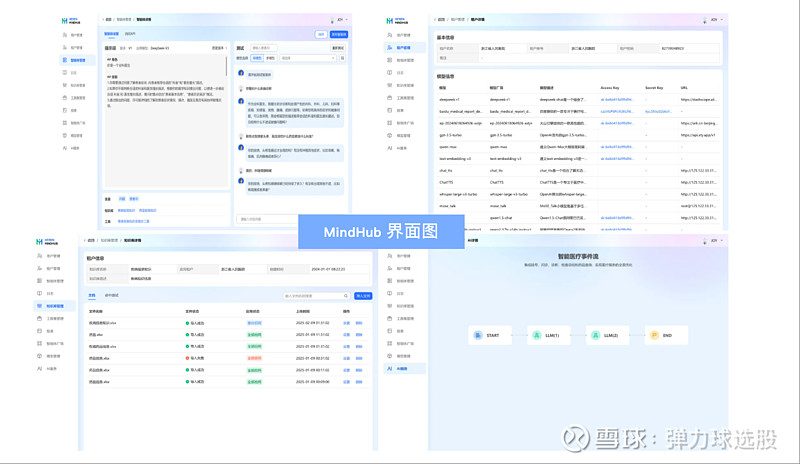This screenshot has height=464, width=800.
Task: Click AI sidebar icon in the agent chat panel
Action: pyautogui.click(x=65, y=148)
